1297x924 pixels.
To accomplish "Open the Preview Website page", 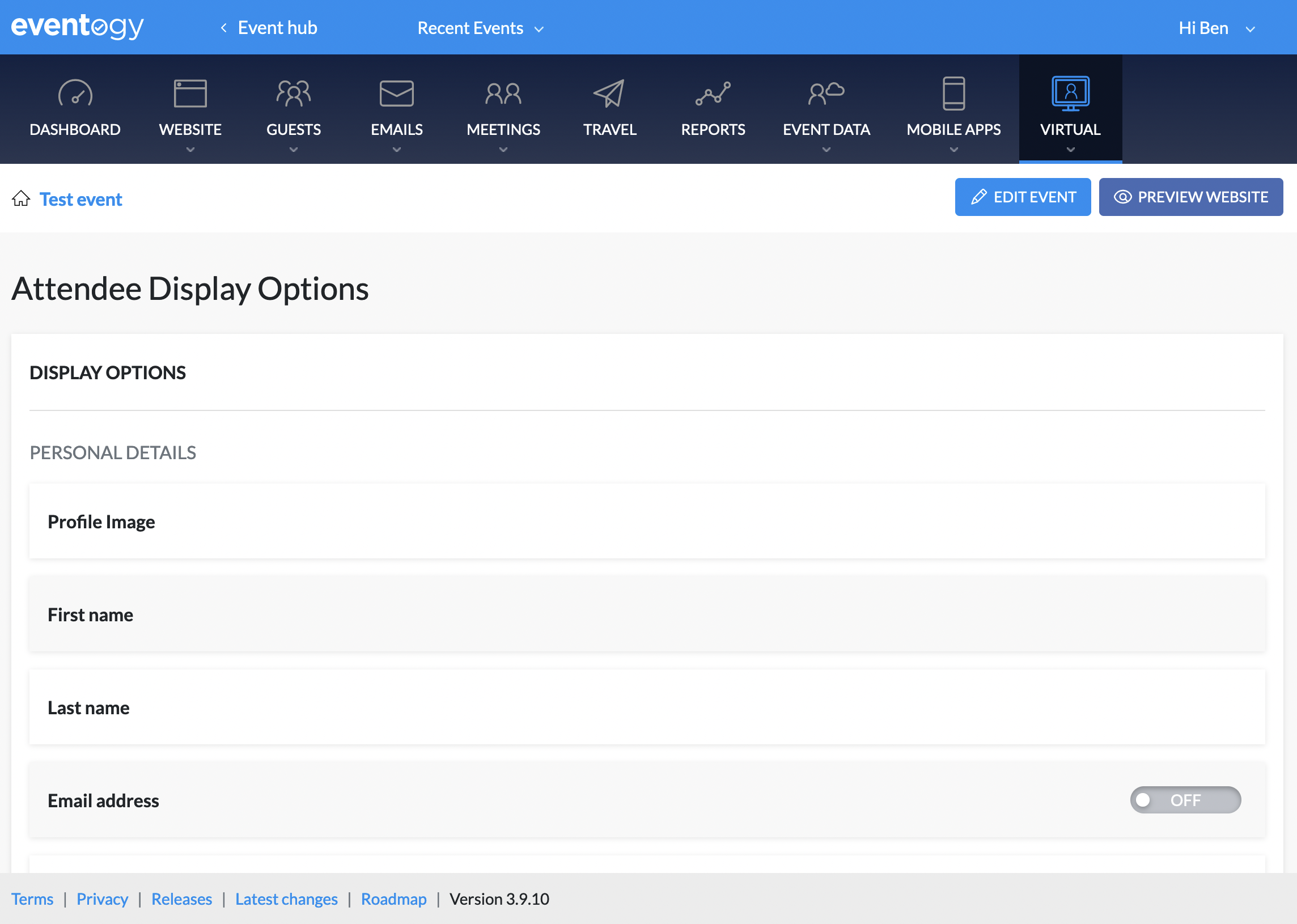I will pos(1190,197).
